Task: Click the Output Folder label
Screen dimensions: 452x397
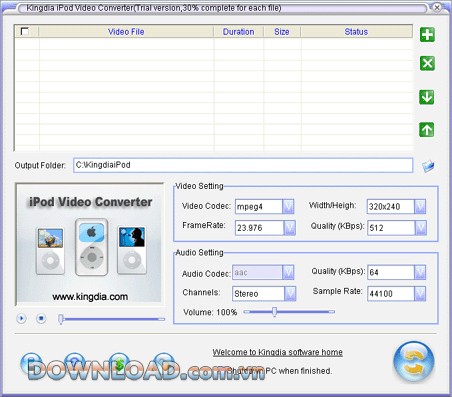Action: [40, 165]
